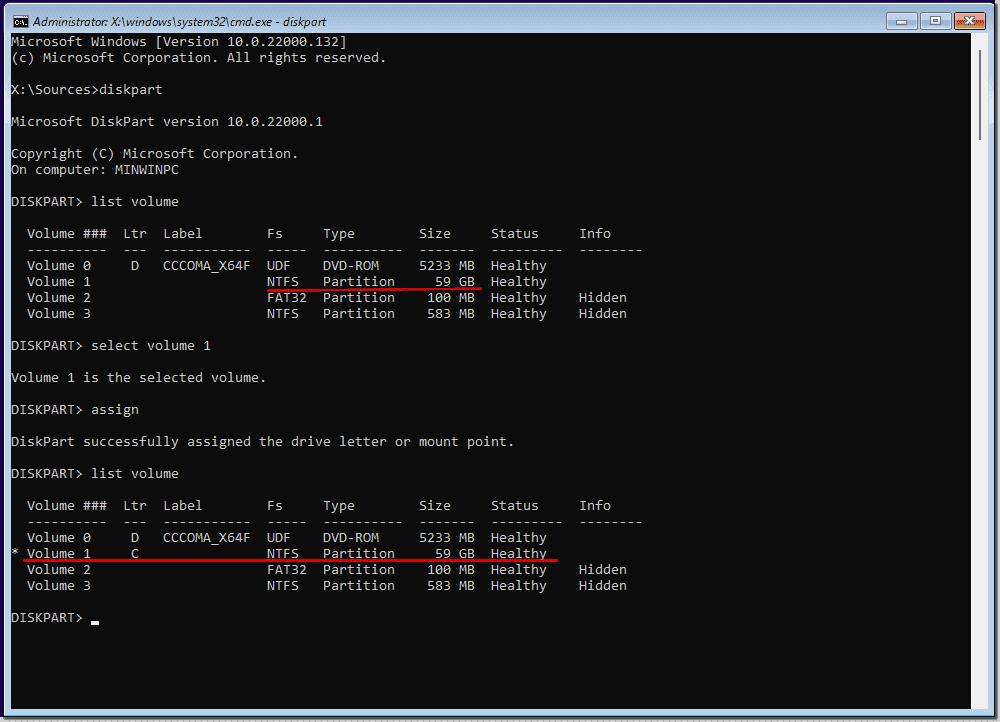Click 'Copyright (C) Microsoft Corporation.' line
1000x722 pixels.
click(x=155, y=154)
